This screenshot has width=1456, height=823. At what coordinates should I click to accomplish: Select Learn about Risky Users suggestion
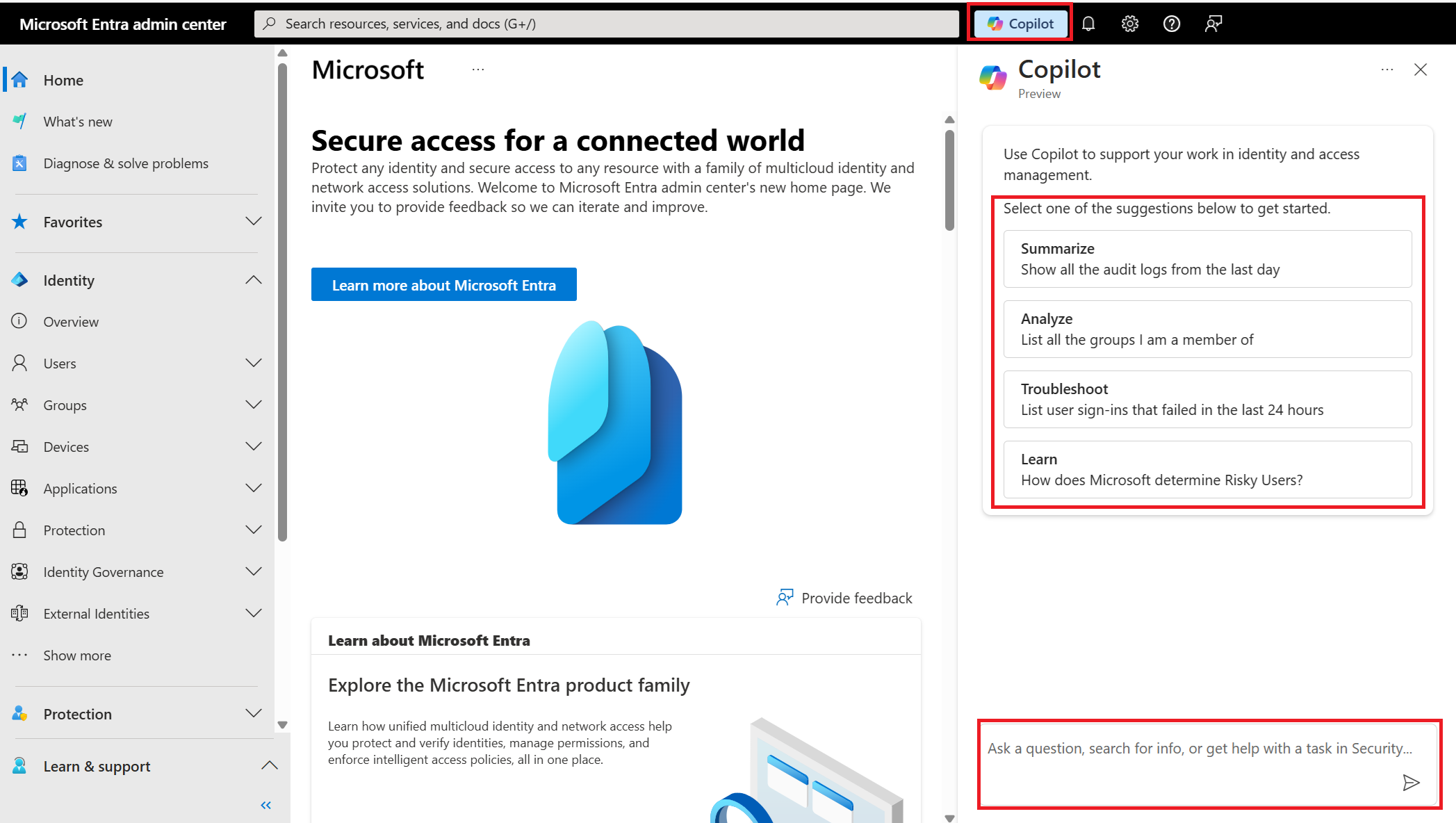[x=1207, y=469]
